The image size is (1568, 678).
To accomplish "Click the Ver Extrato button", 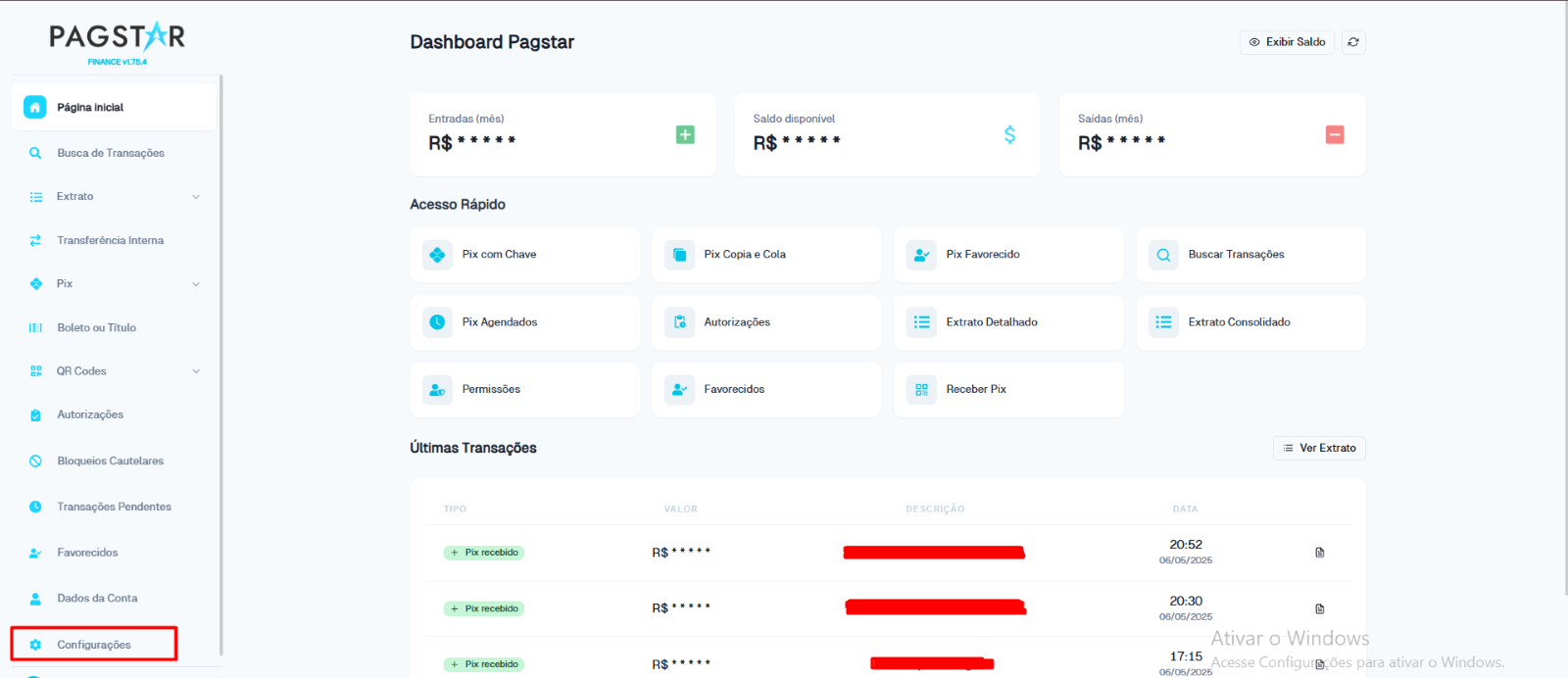I will [x=1319, y=448].
